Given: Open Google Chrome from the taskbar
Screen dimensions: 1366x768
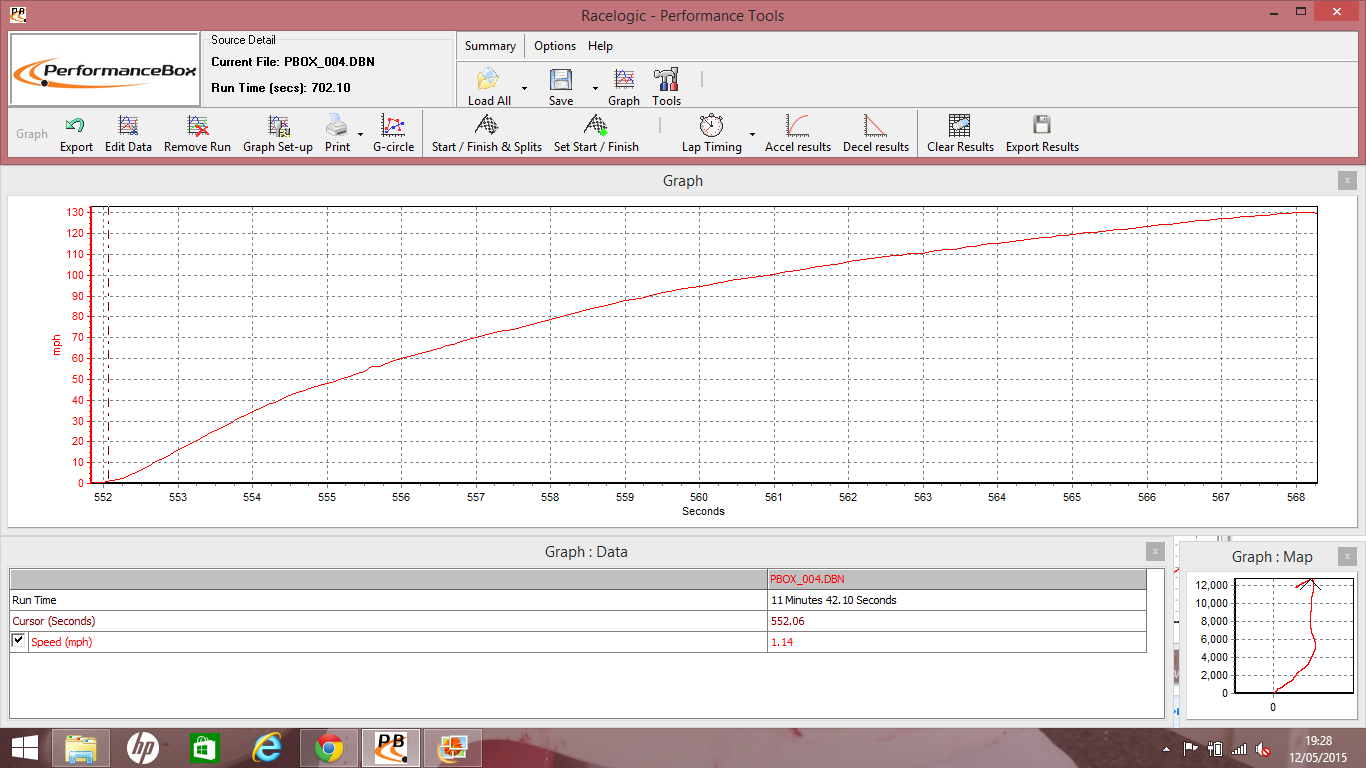Looking at the screenshot, I should coord(330,747).
